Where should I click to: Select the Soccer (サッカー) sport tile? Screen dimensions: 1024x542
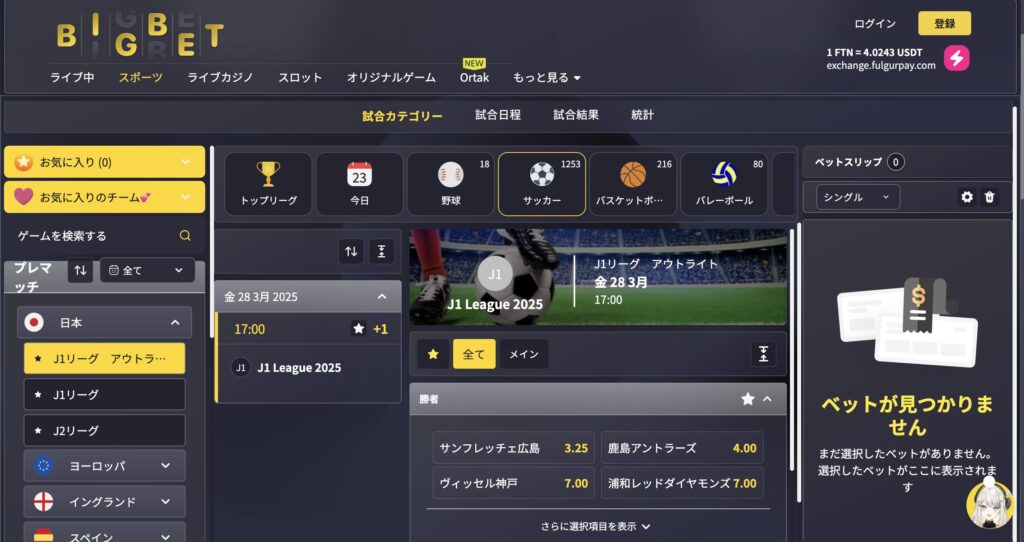click(542, 184)
